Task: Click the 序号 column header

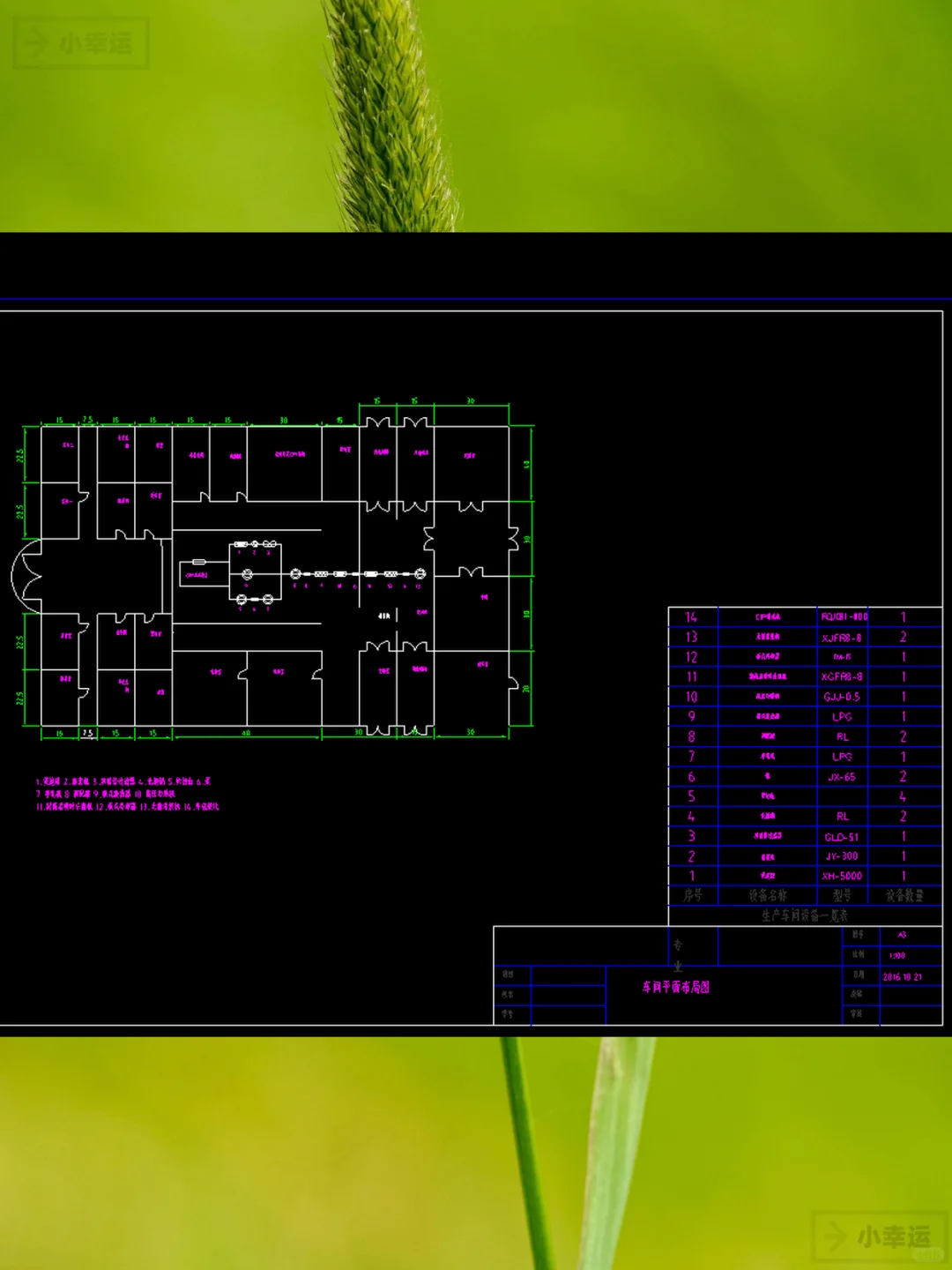Action: tap(693, 895)
